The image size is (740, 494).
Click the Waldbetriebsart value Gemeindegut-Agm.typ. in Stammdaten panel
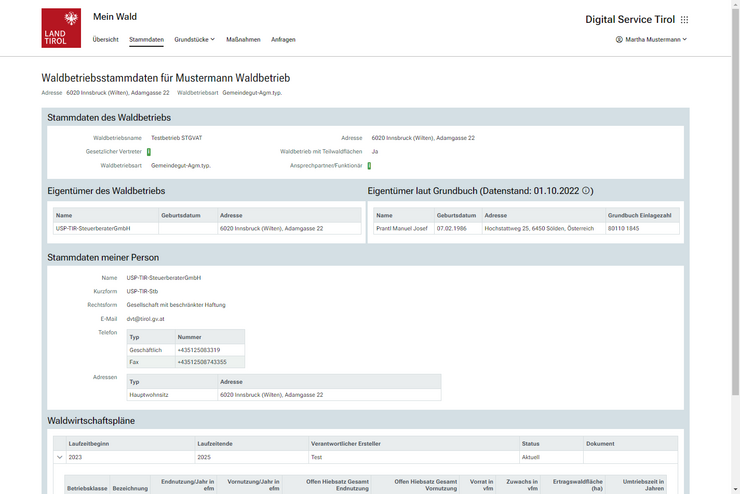tap(181, 166)
